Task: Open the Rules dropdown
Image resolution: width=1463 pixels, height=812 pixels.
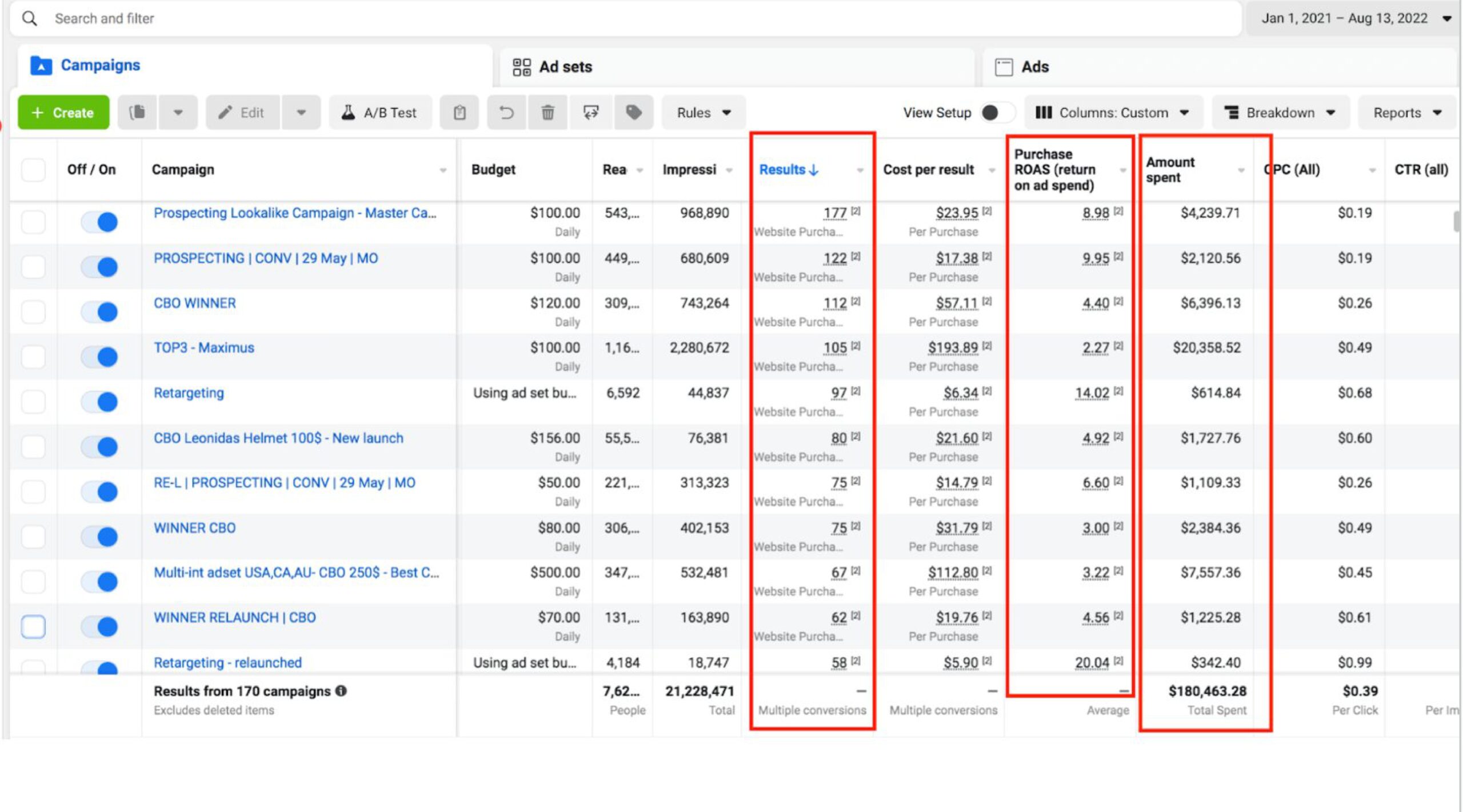Action: coord(703,113)
